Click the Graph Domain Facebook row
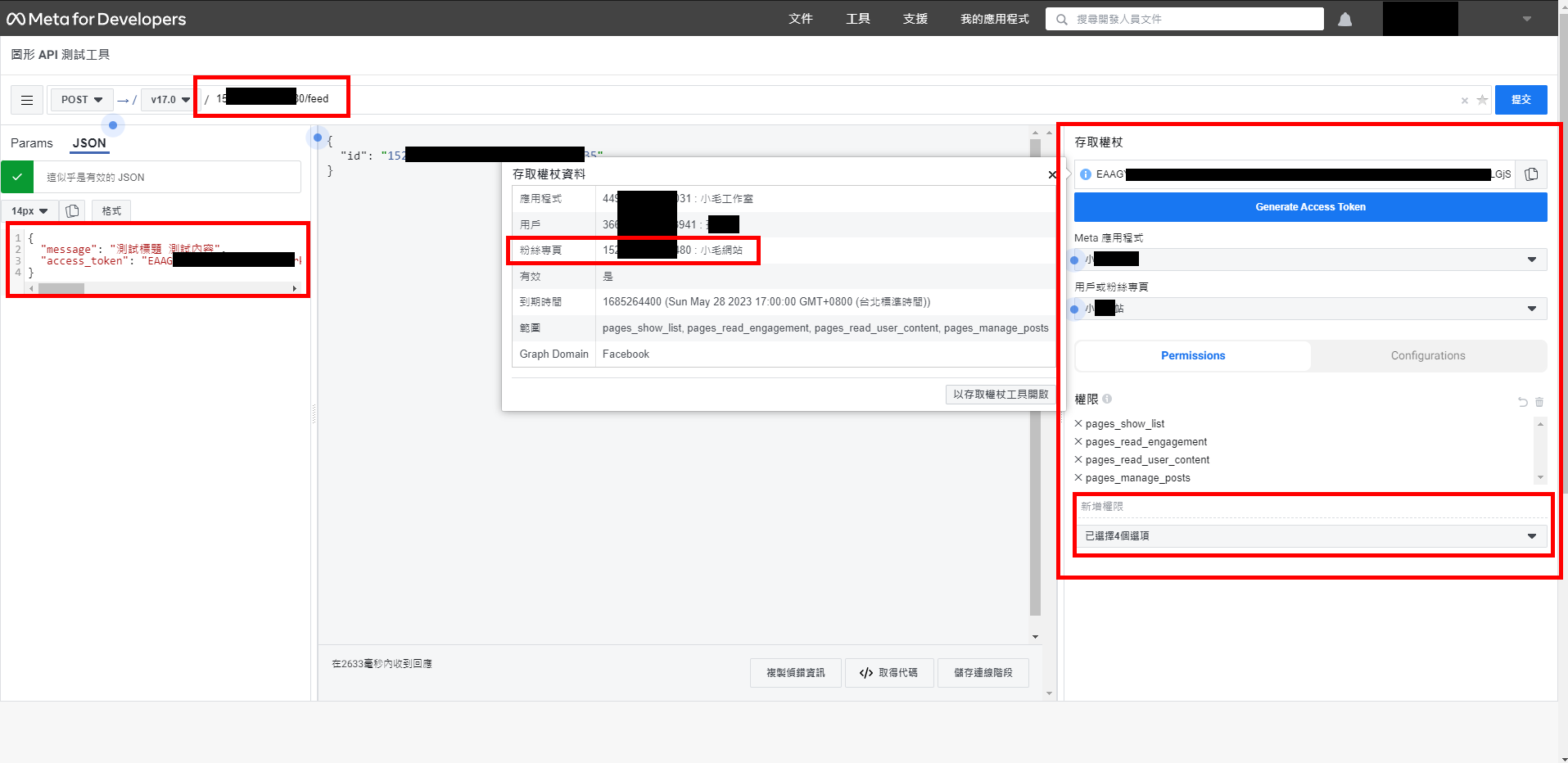The width and height of the screenshot is (1568, 763). 784,354
